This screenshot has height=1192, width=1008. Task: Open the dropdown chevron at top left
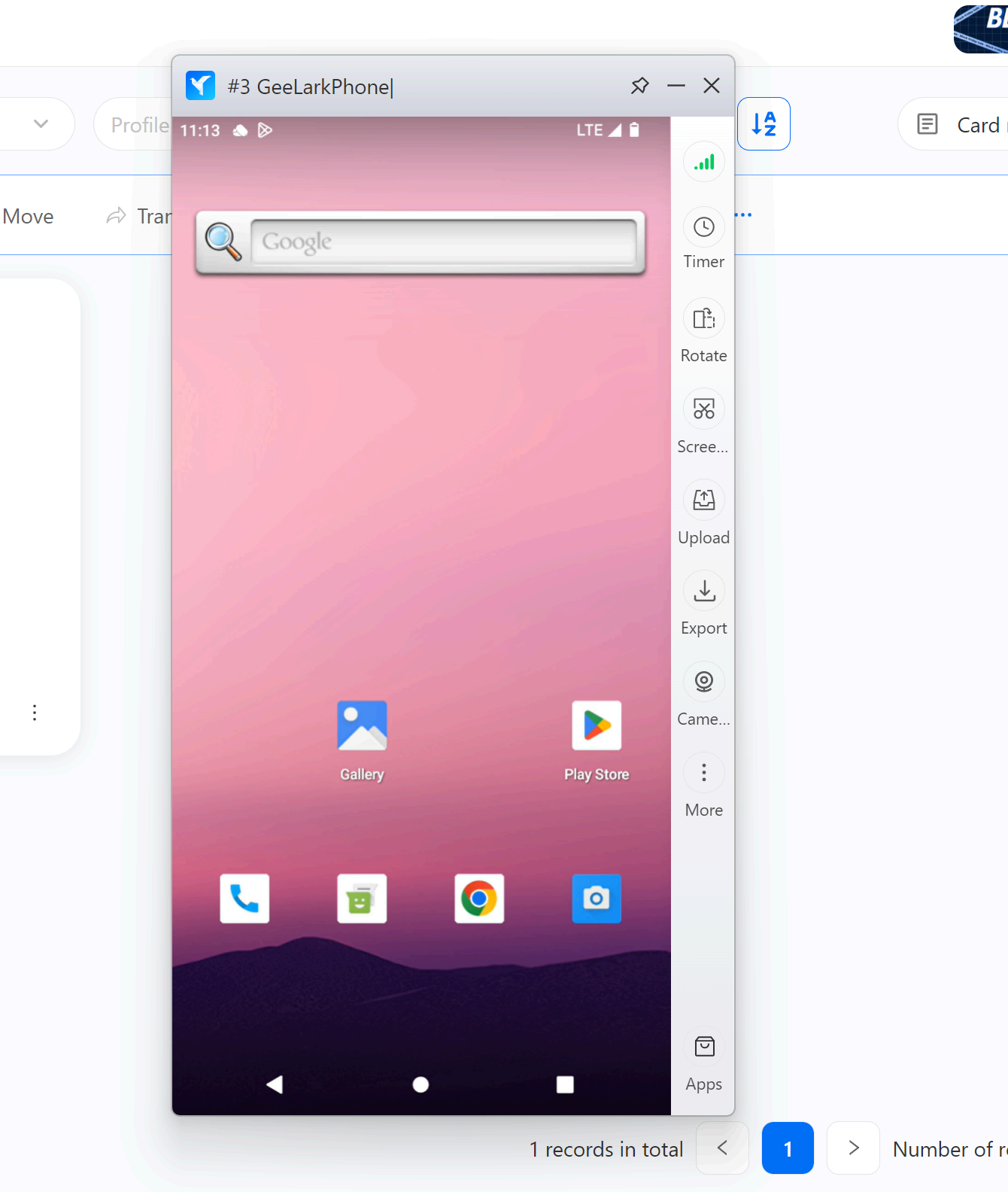[41, 124]
